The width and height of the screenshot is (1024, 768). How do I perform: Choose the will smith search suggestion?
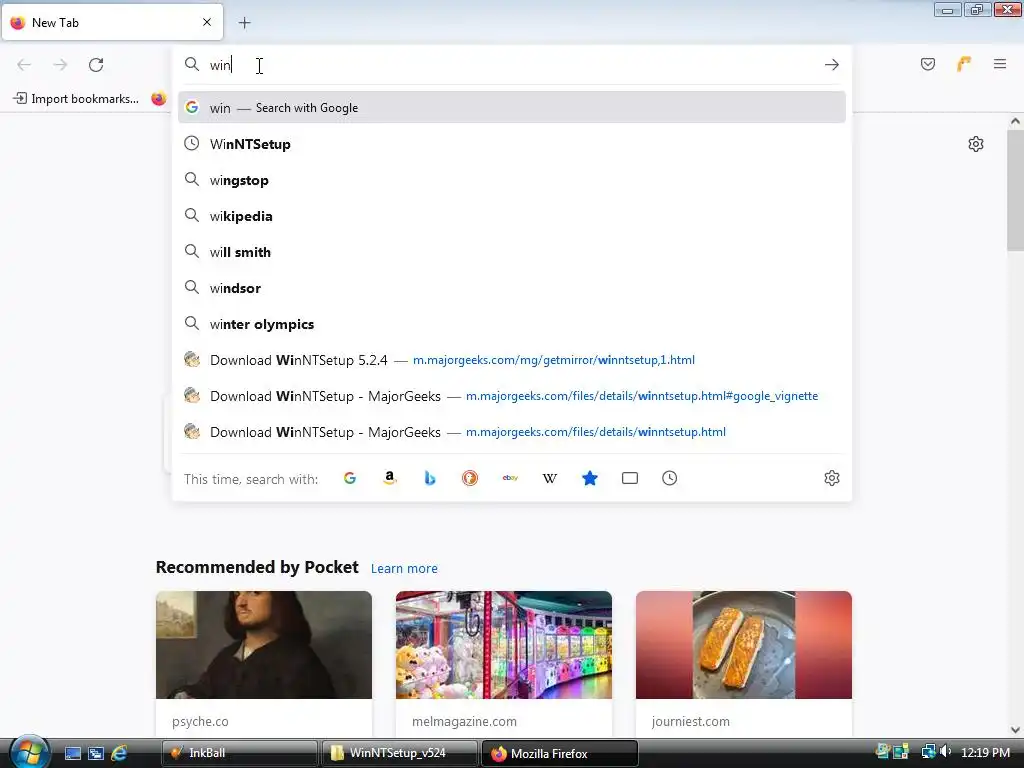pos(512,251)
